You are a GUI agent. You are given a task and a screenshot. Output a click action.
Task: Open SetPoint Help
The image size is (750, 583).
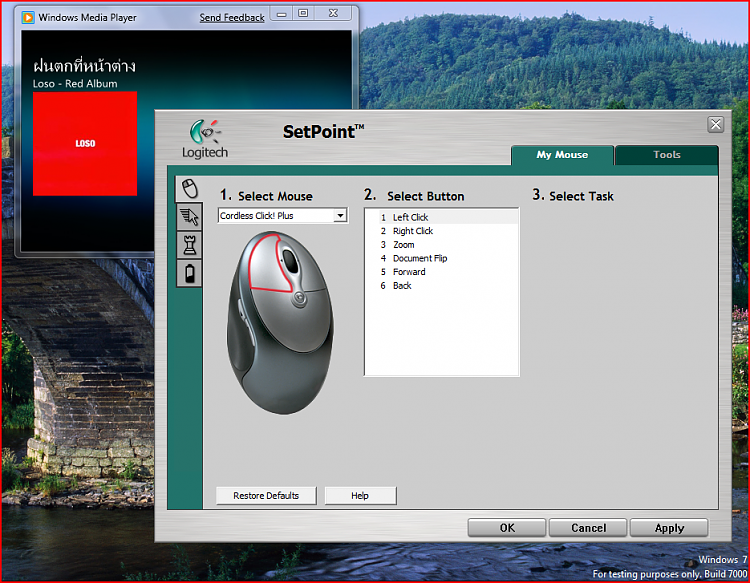[x=360, y=495]
